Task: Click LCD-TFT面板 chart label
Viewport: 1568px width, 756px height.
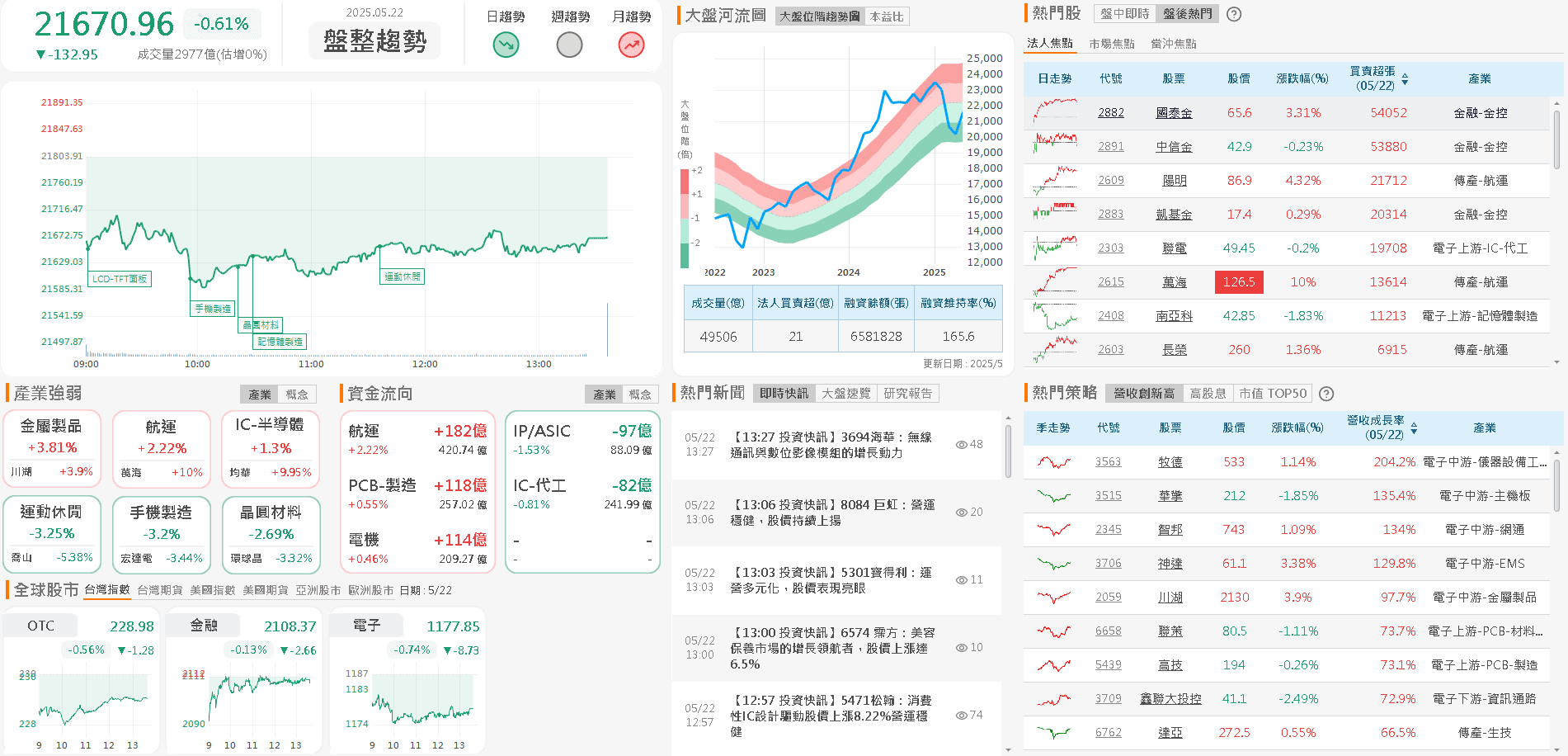Action: click(x=120, y=279)
